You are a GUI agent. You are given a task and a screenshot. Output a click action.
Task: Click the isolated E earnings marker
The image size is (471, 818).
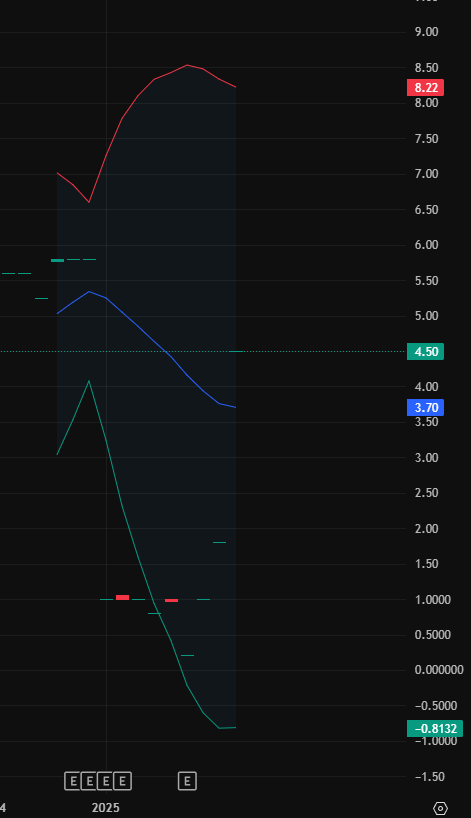coord(187,781)
